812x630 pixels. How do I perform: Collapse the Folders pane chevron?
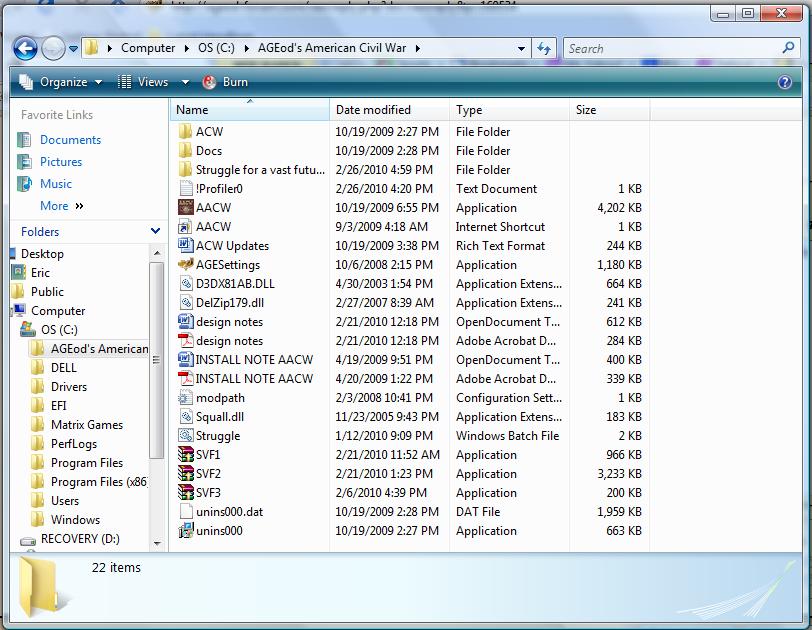155,231
